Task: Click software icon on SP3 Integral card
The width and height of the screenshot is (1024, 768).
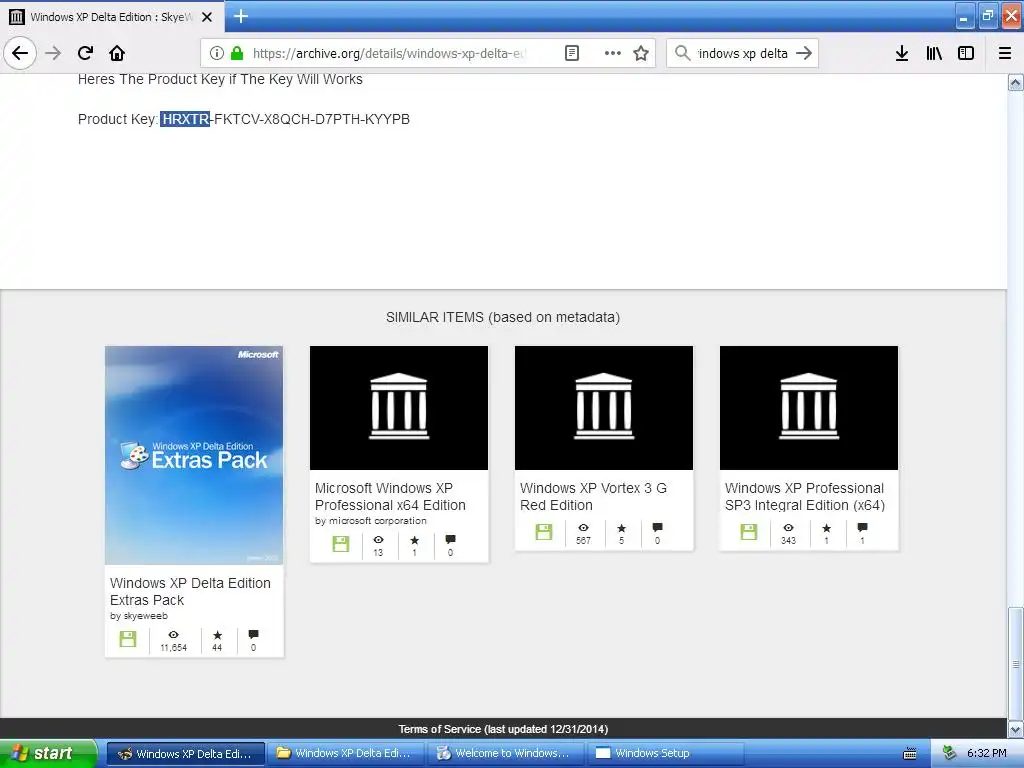Action: (x=749, y=532)
